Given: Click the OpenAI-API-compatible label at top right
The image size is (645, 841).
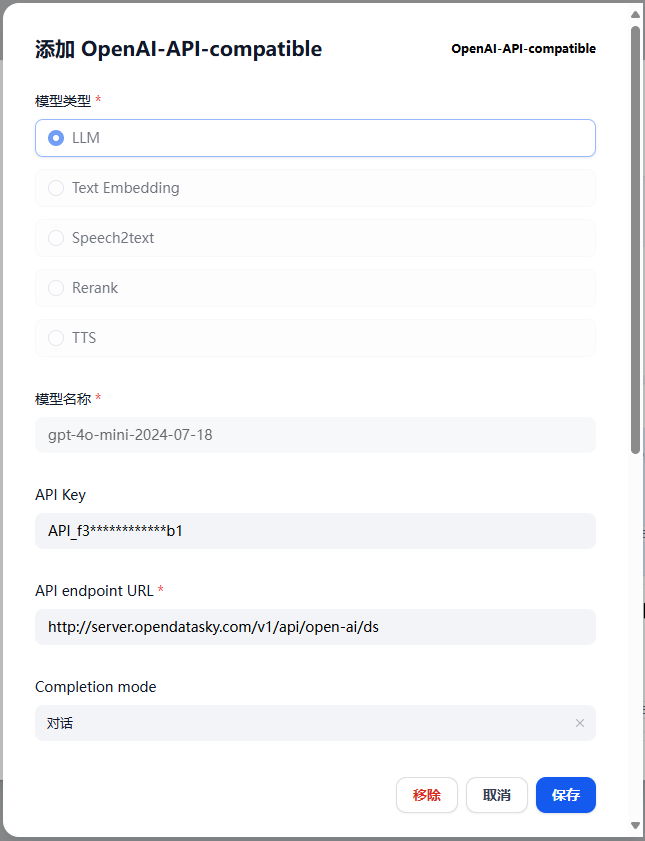Looking at the screenshot, I should pyautogui.click(x=523, y=49).
